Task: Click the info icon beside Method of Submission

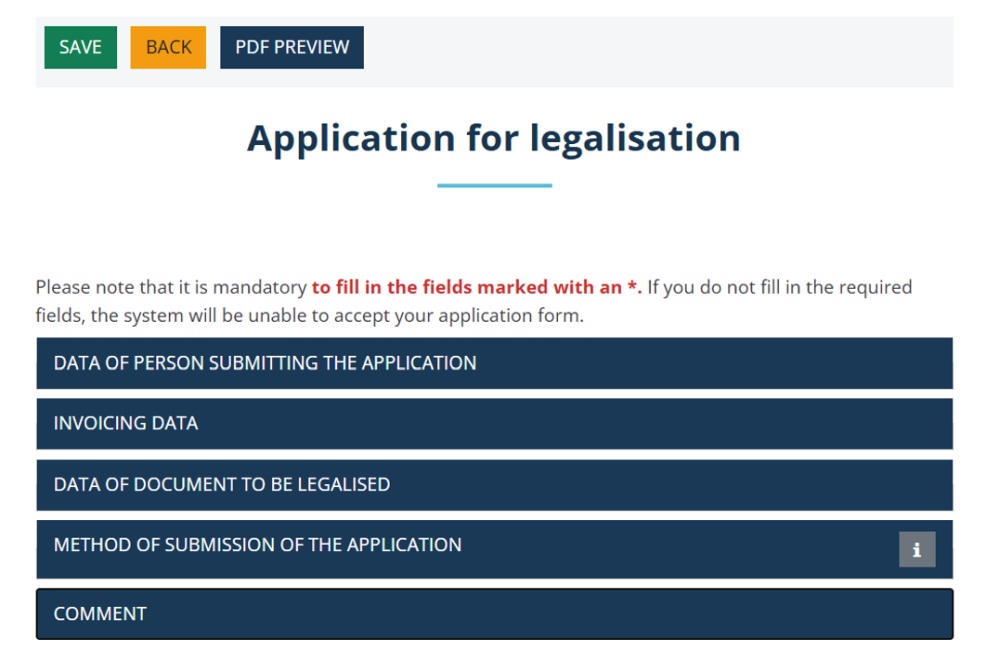Action: pyautogui.click(x=916, y=549)
